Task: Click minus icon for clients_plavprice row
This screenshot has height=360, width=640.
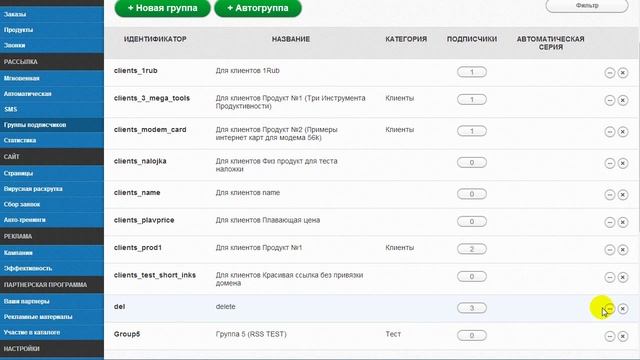Action: point(610,222)
